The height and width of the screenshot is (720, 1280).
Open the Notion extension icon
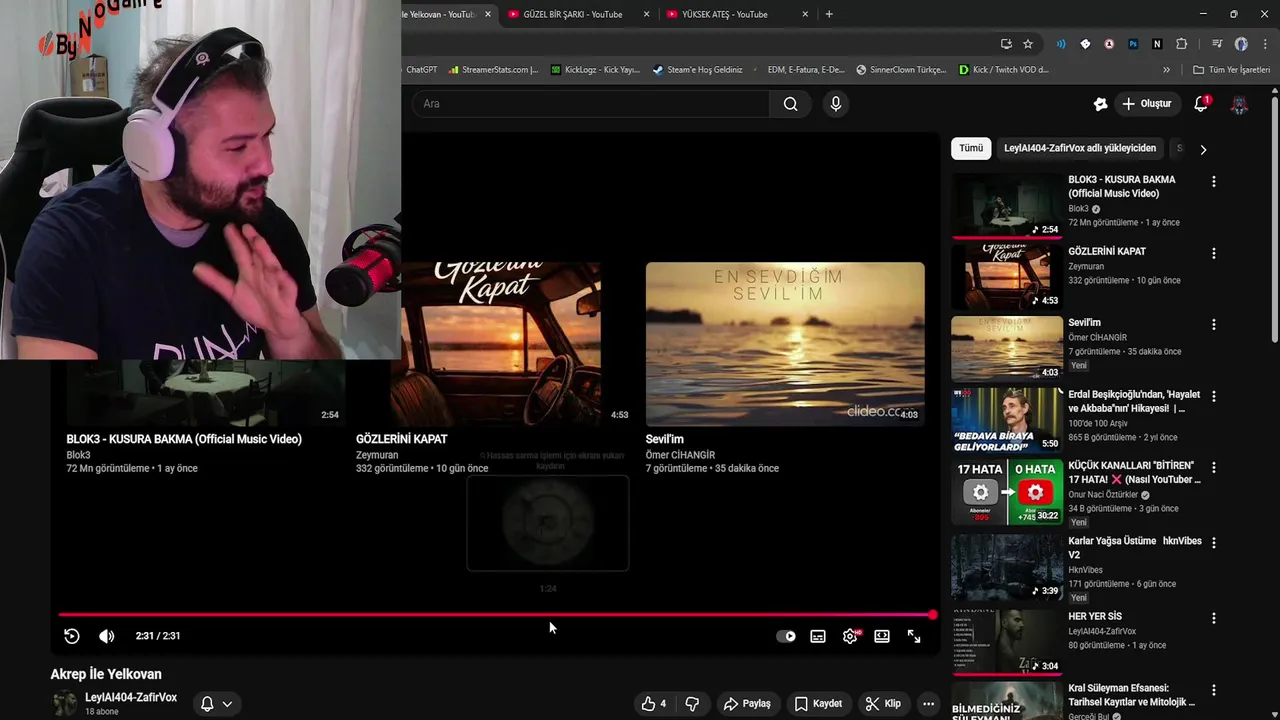(1157, 44)
